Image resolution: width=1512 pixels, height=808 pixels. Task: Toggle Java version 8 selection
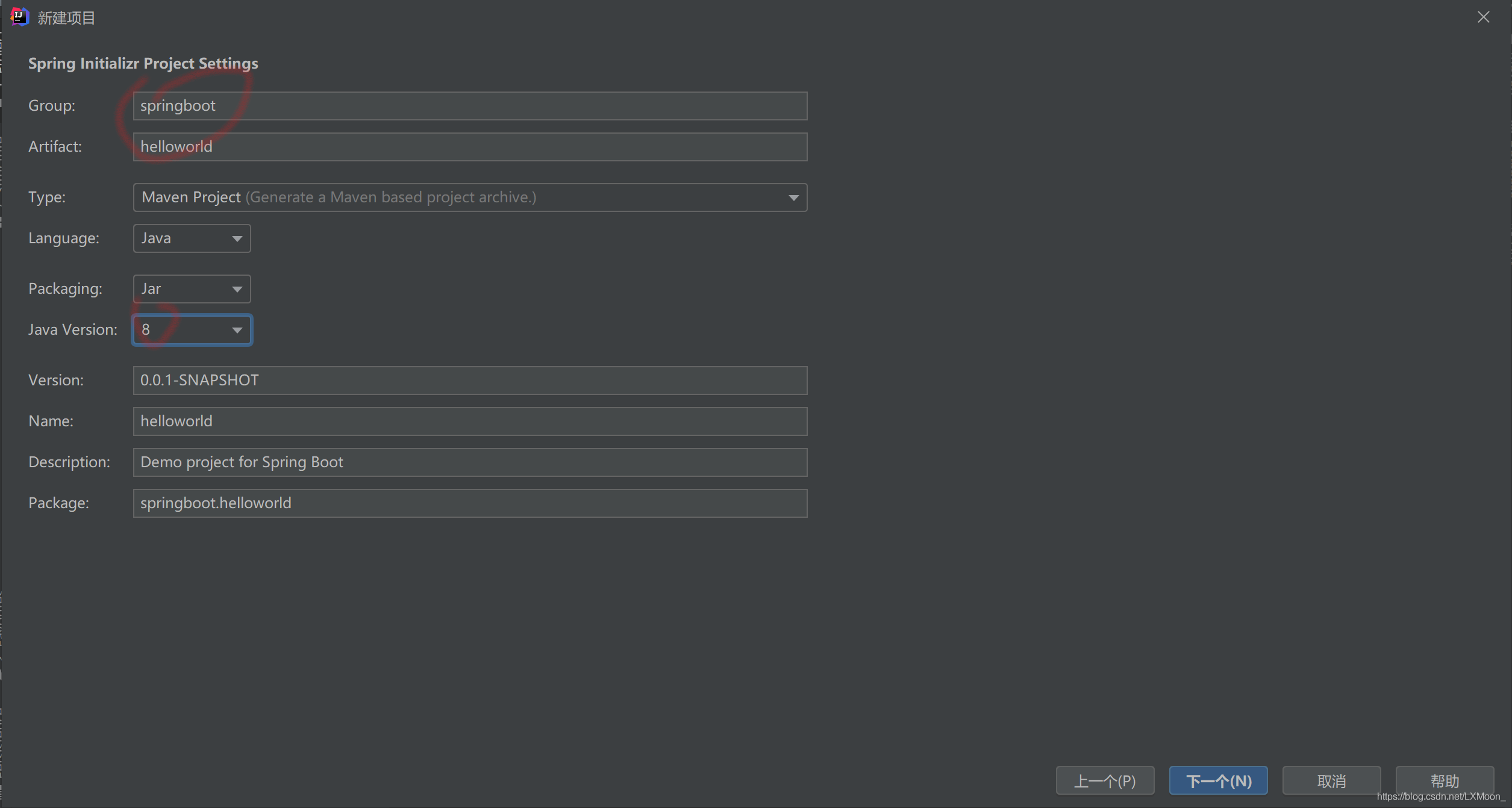[x=191, y=328]
